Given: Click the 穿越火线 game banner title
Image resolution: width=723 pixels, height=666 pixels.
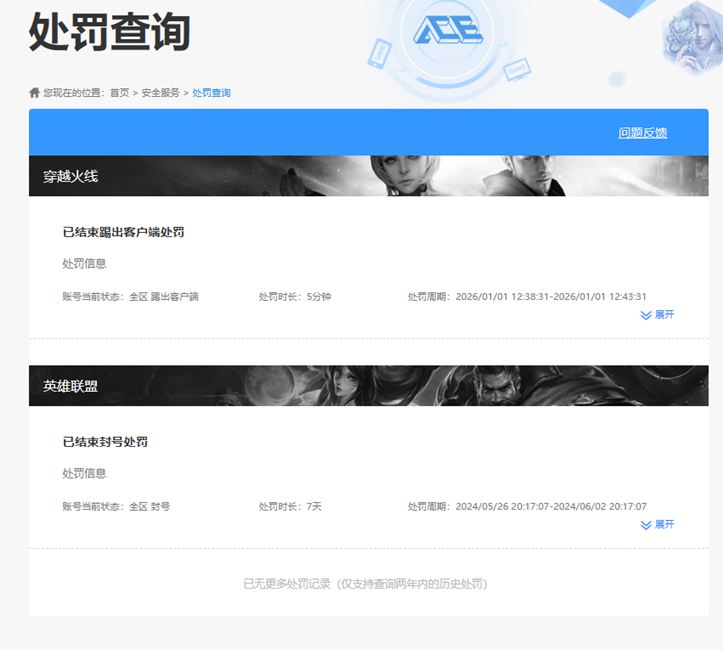Looking at the screenshot, I should [x=70, y=177].
